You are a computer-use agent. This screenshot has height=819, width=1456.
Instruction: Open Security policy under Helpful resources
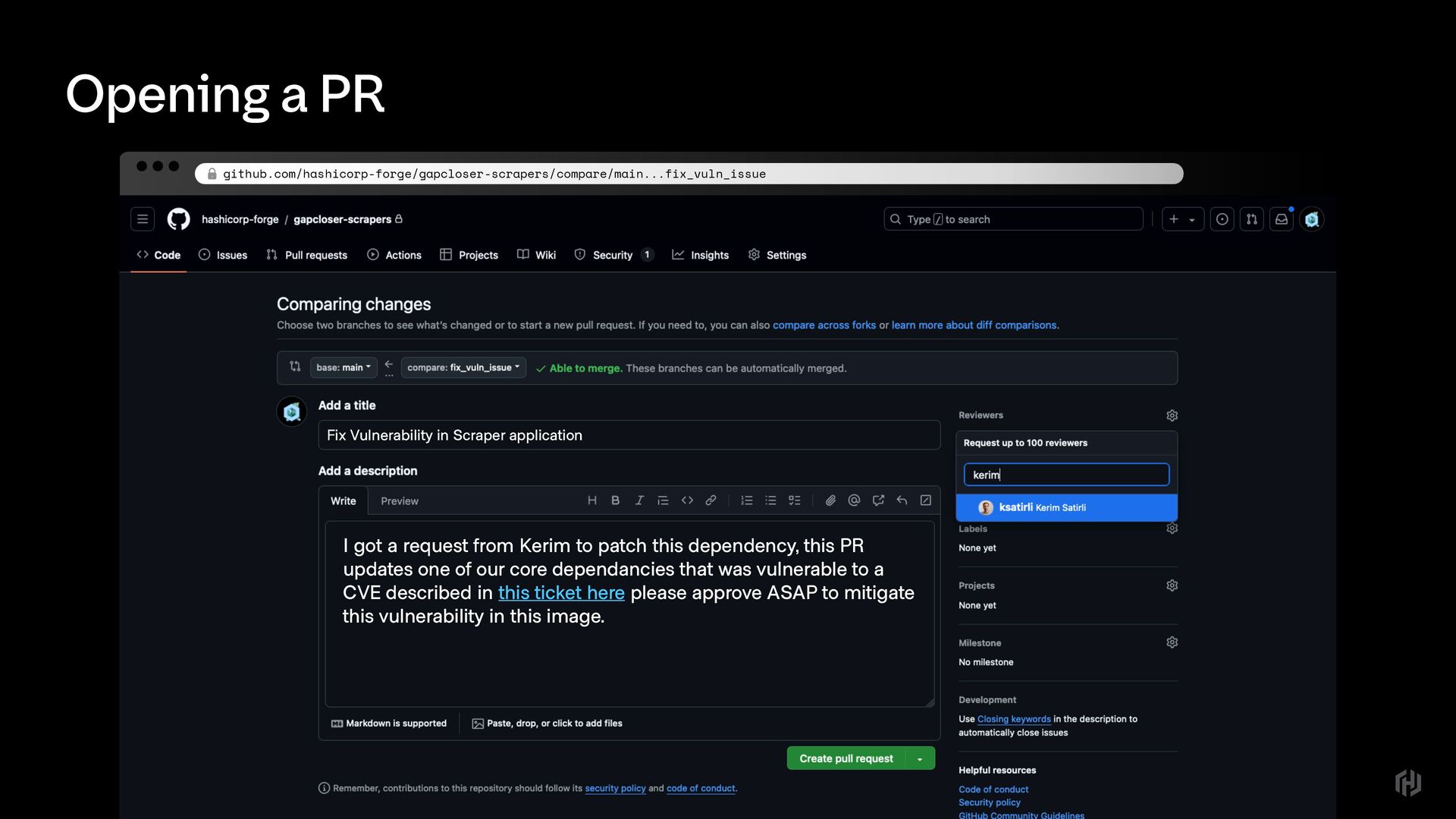tap(990, 802)
